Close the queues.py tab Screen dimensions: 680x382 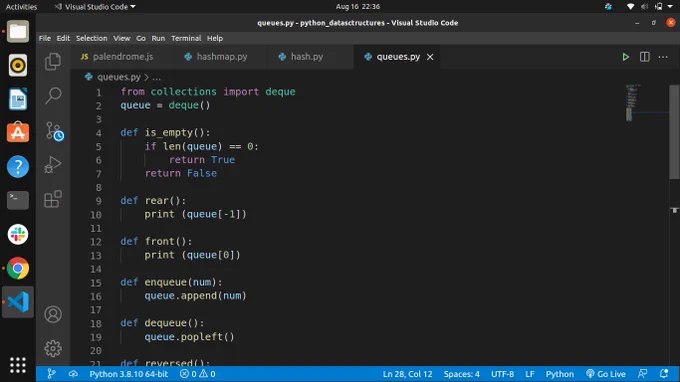pyautogui.click(x=430, y=57)
